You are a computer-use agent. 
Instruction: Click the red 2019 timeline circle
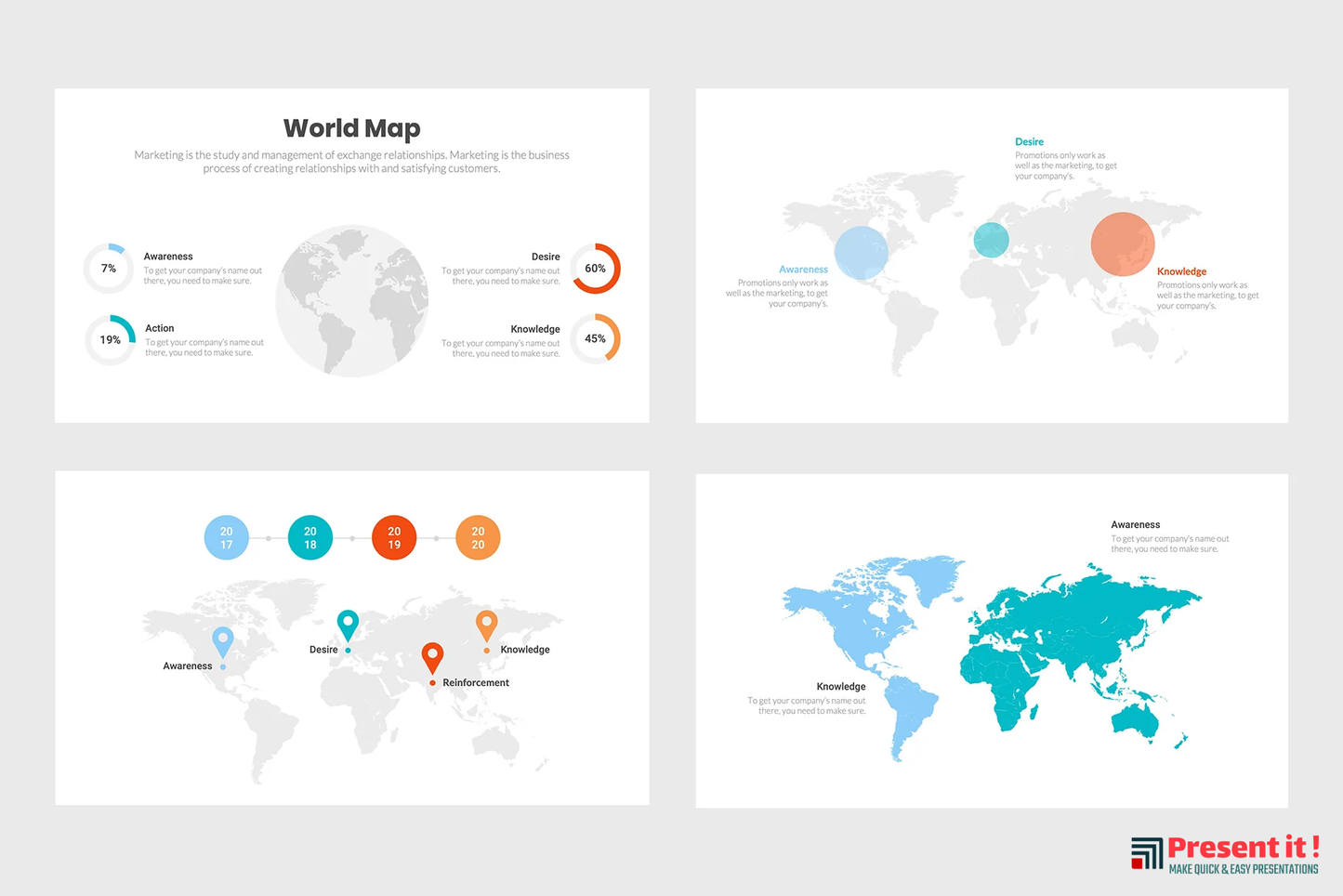(x=394, y=538)
